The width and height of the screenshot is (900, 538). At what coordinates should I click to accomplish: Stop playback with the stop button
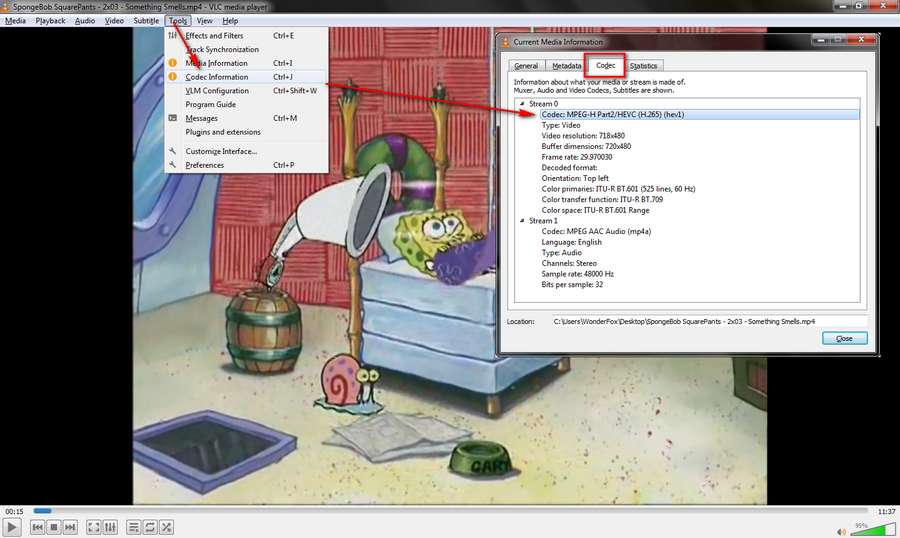point(53,527)
